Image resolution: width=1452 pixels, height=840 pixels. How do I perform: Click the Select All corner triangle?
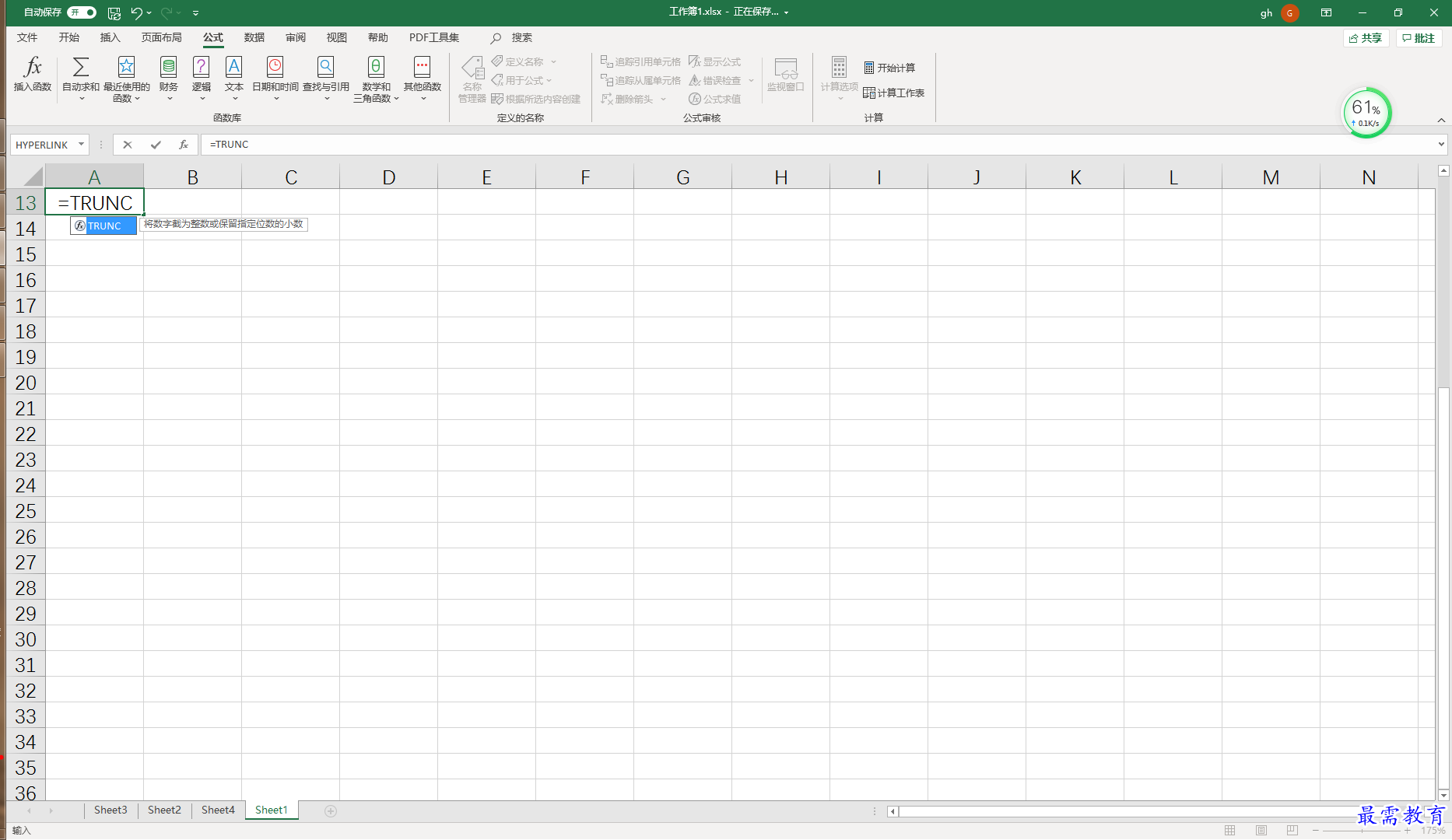(x=31, y=176)
